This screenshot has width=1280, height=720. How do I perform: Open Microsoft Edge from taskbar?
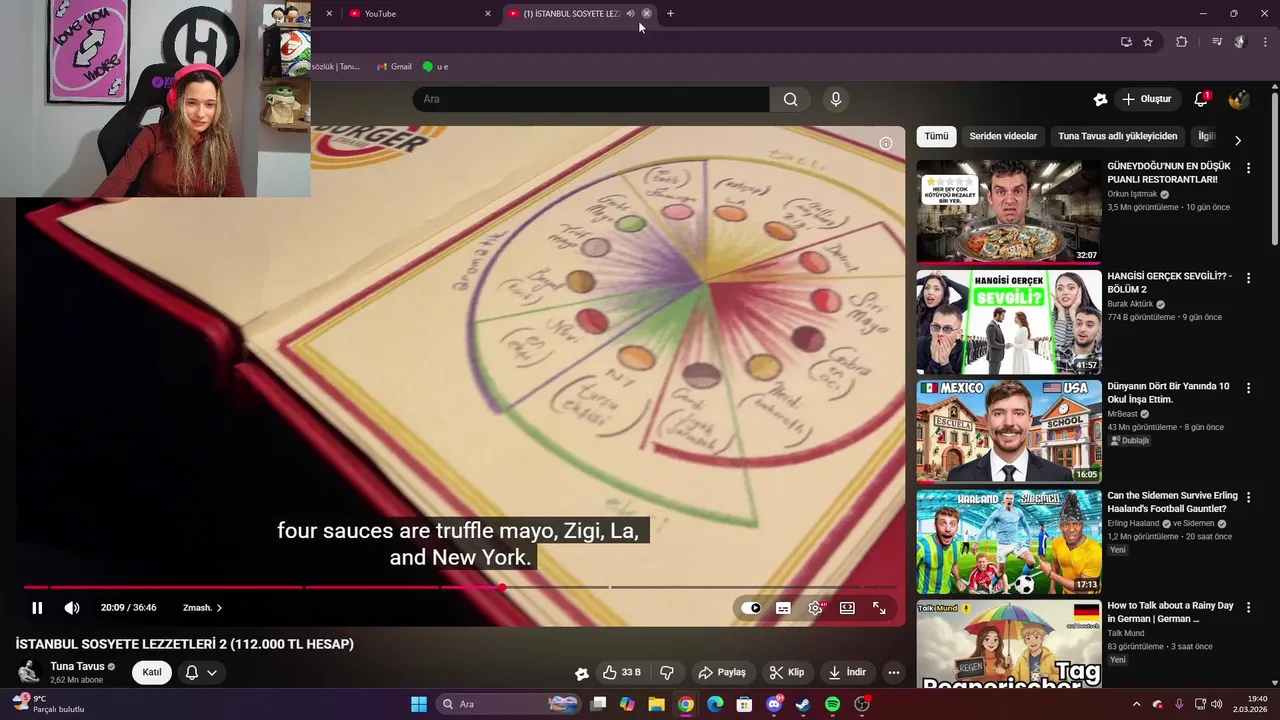click(715, 704)
